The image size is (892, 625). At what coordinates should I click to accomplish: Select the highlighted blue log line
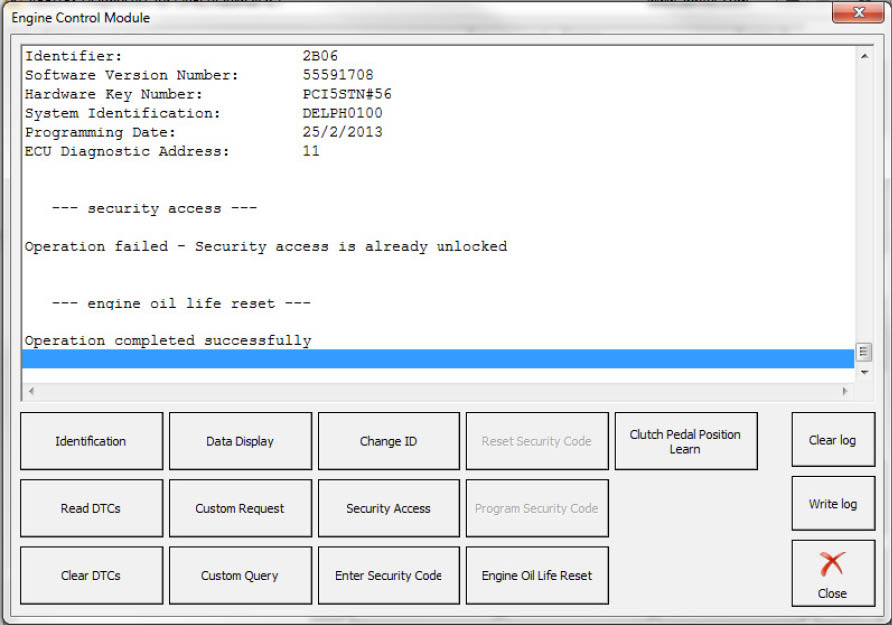[x=437, y=359]
